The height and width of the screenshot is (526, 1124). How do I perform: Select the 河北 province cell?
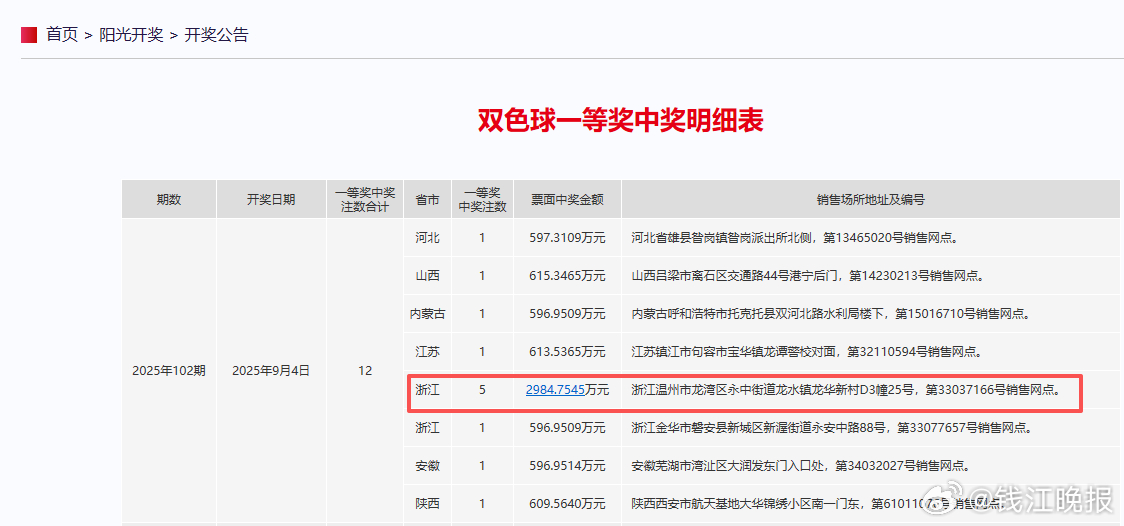coord(428,237)
